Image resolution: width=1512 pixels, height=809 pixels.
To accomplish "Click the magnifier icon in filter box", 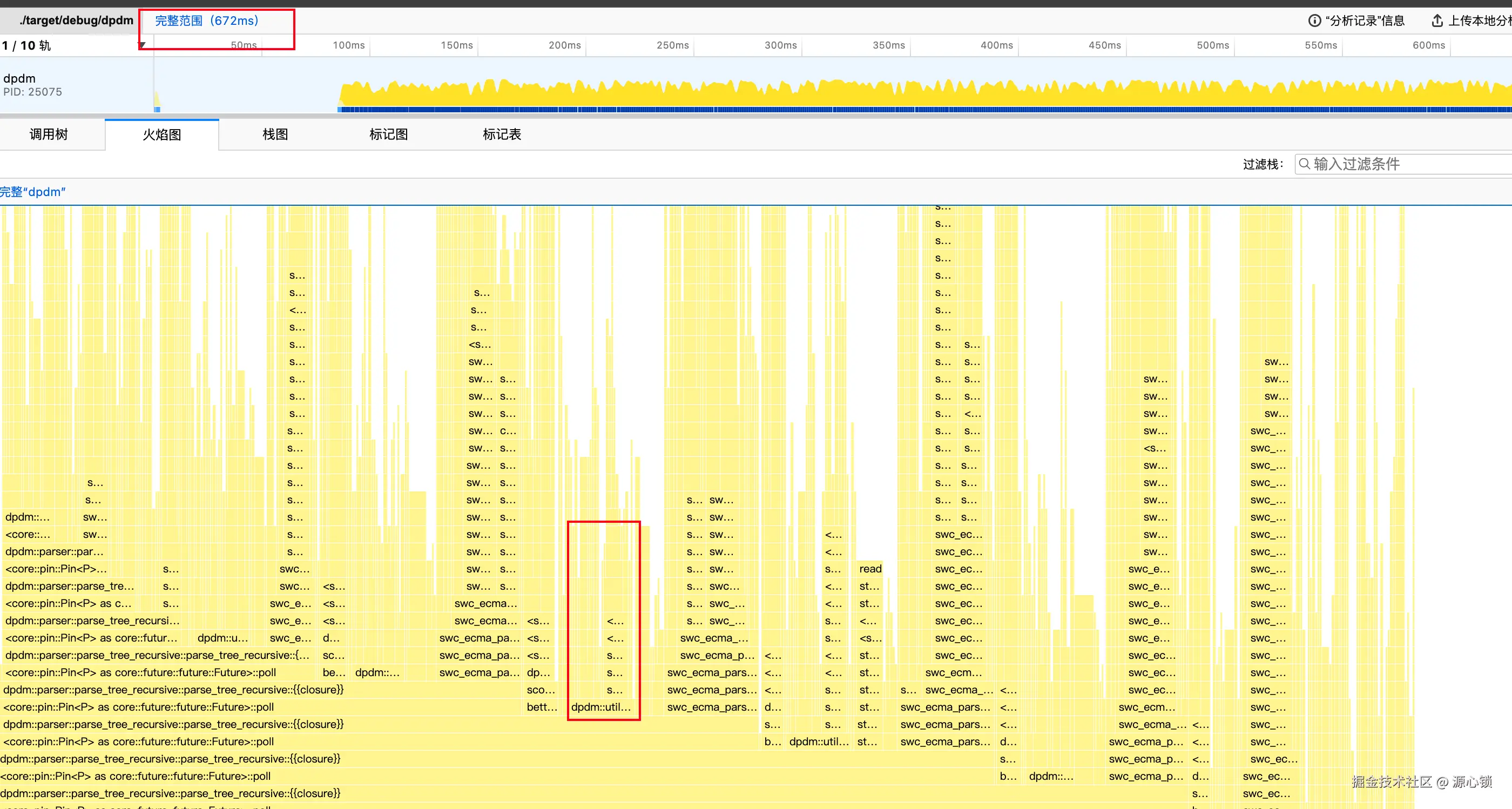I will point(1304,164).
